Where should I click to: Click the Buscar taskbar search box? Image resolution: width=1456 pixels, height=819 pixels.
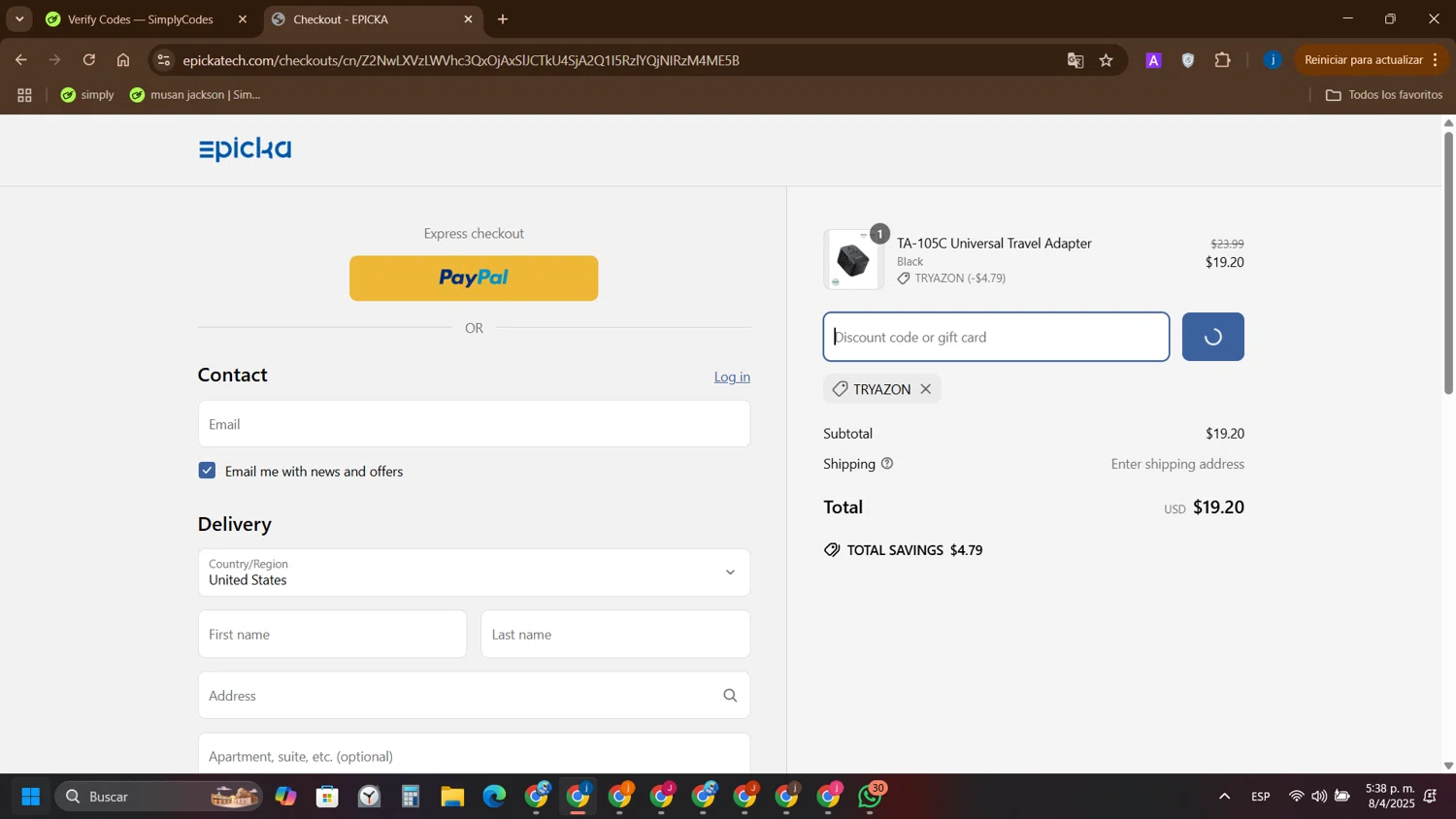tap(159, 797)
